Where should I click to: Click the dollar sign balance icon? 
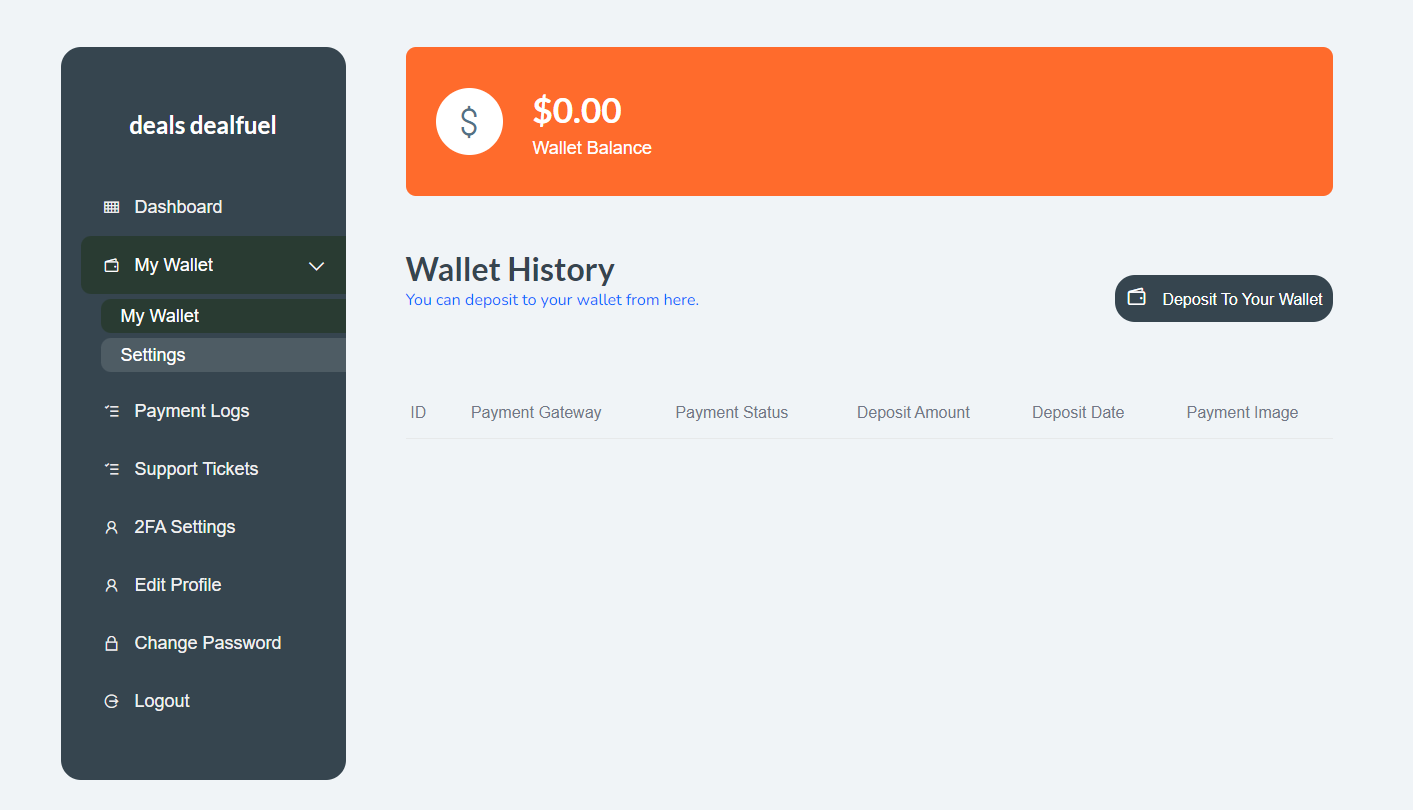point(469,121)
